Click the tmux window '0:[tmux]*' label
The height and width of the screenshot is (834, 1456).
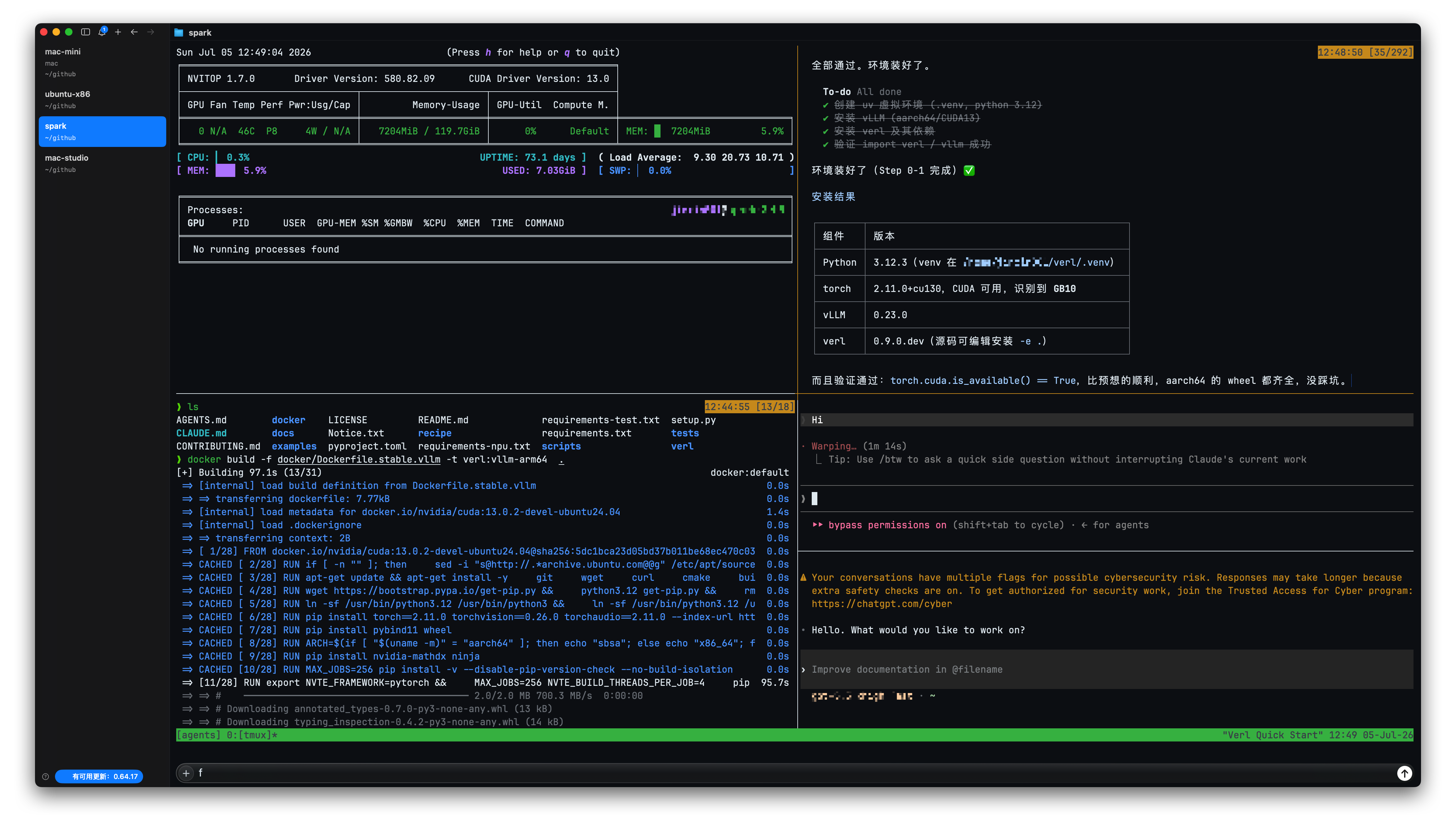[252, 735]
